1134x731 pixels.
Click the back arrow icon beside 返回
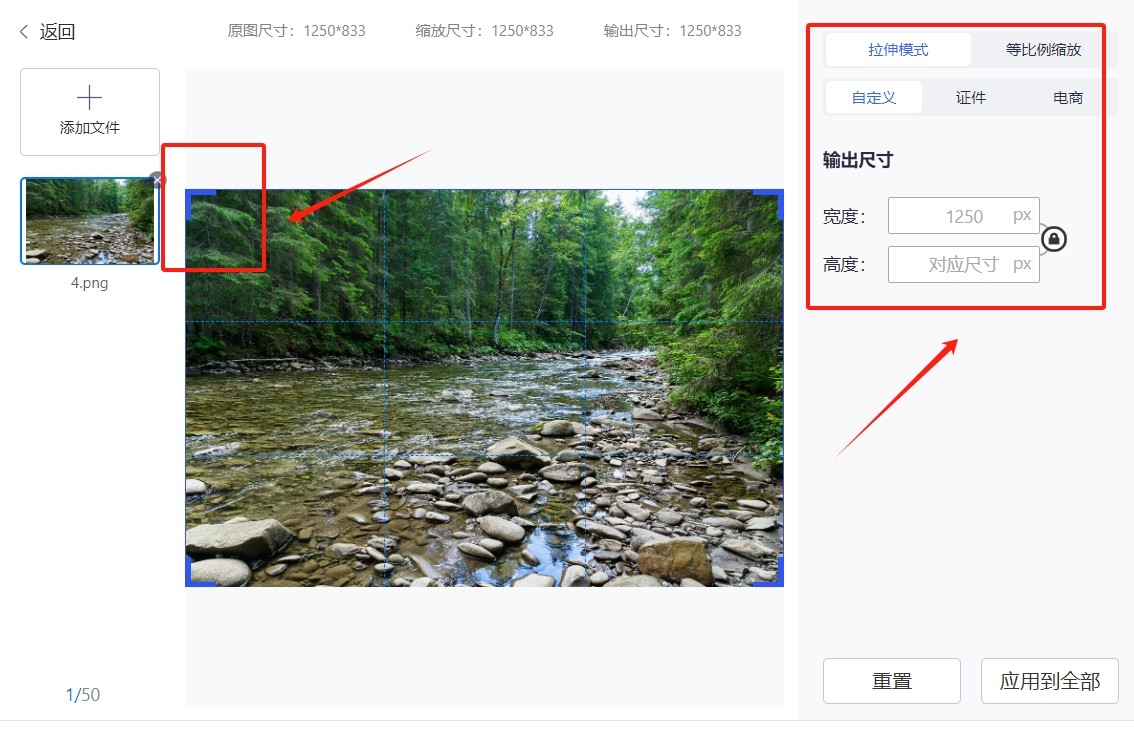pyautogui.click(x=24, y=32)
